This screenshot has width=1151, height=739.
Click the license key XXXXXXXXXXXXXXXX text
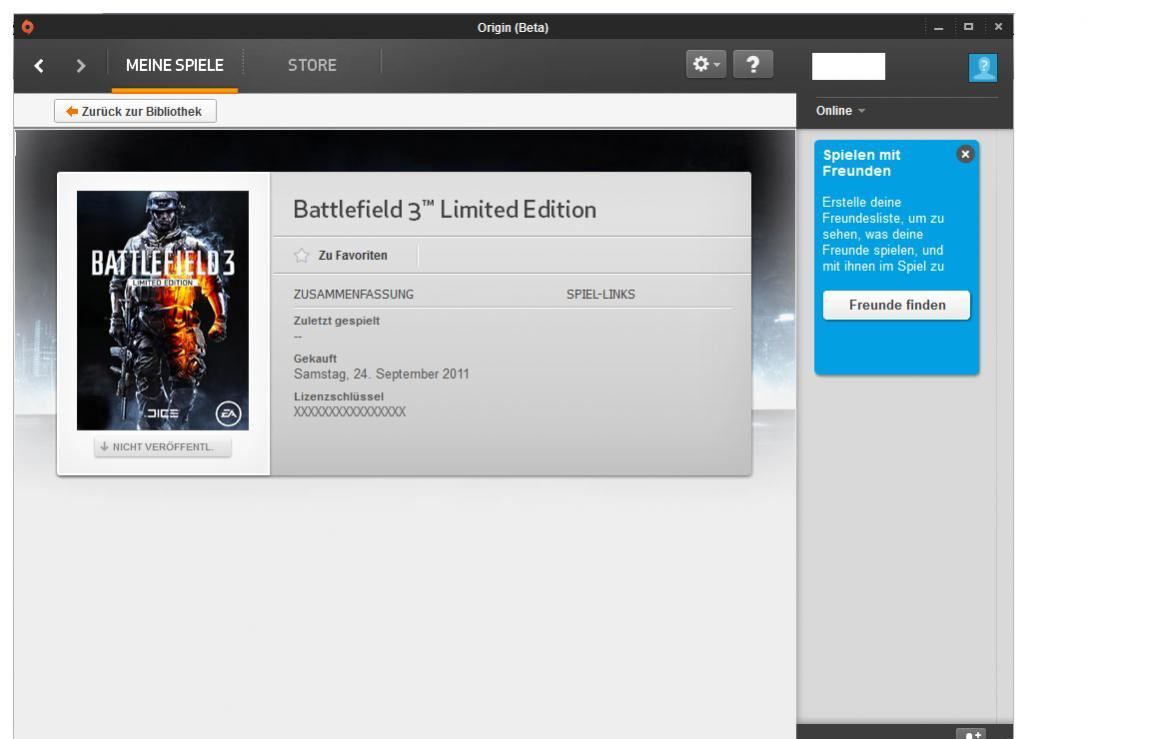tap(349, 412)
